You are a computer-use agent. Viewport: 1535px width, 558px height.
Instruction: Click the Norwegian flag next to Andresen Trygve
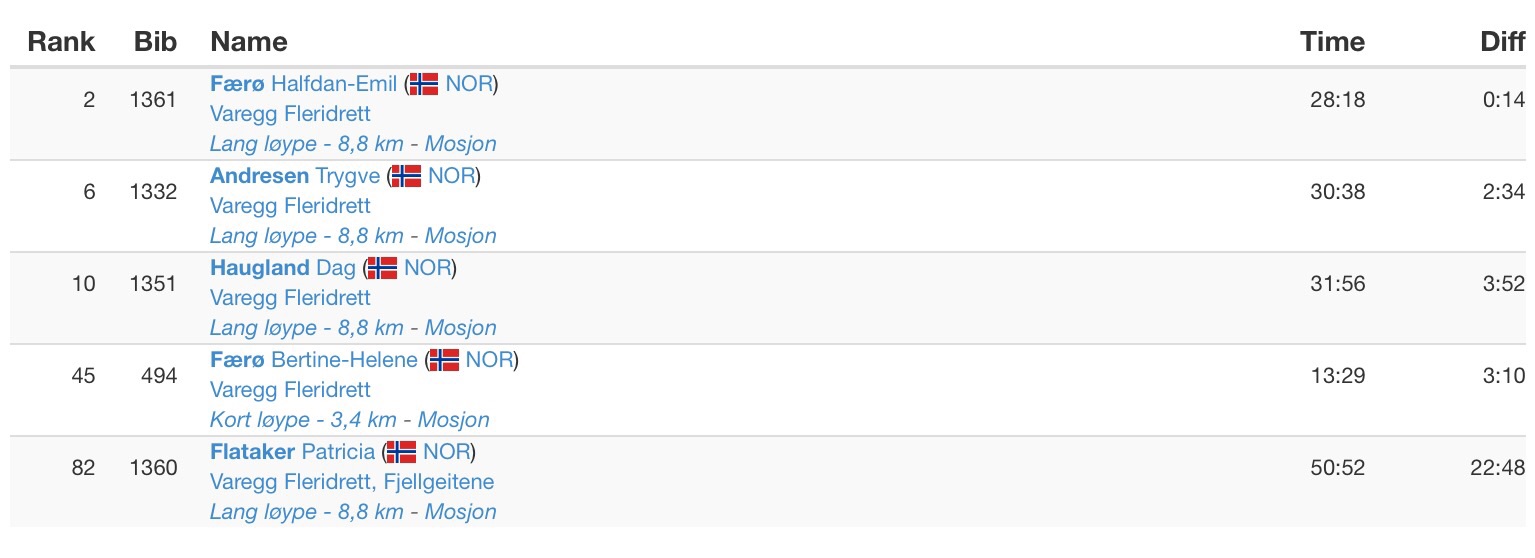coord(406,176)
